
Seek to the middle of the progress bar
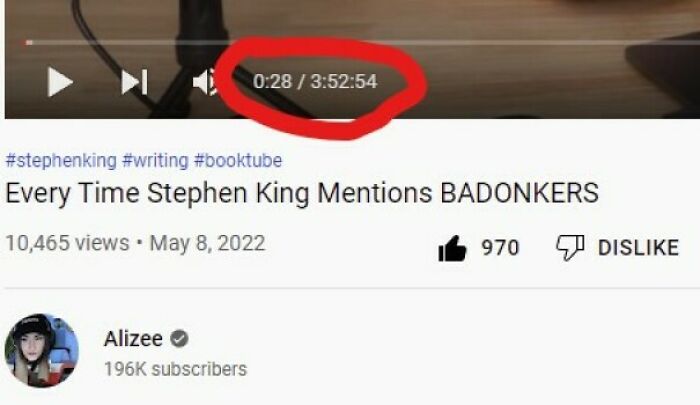(x=362, y=42)
